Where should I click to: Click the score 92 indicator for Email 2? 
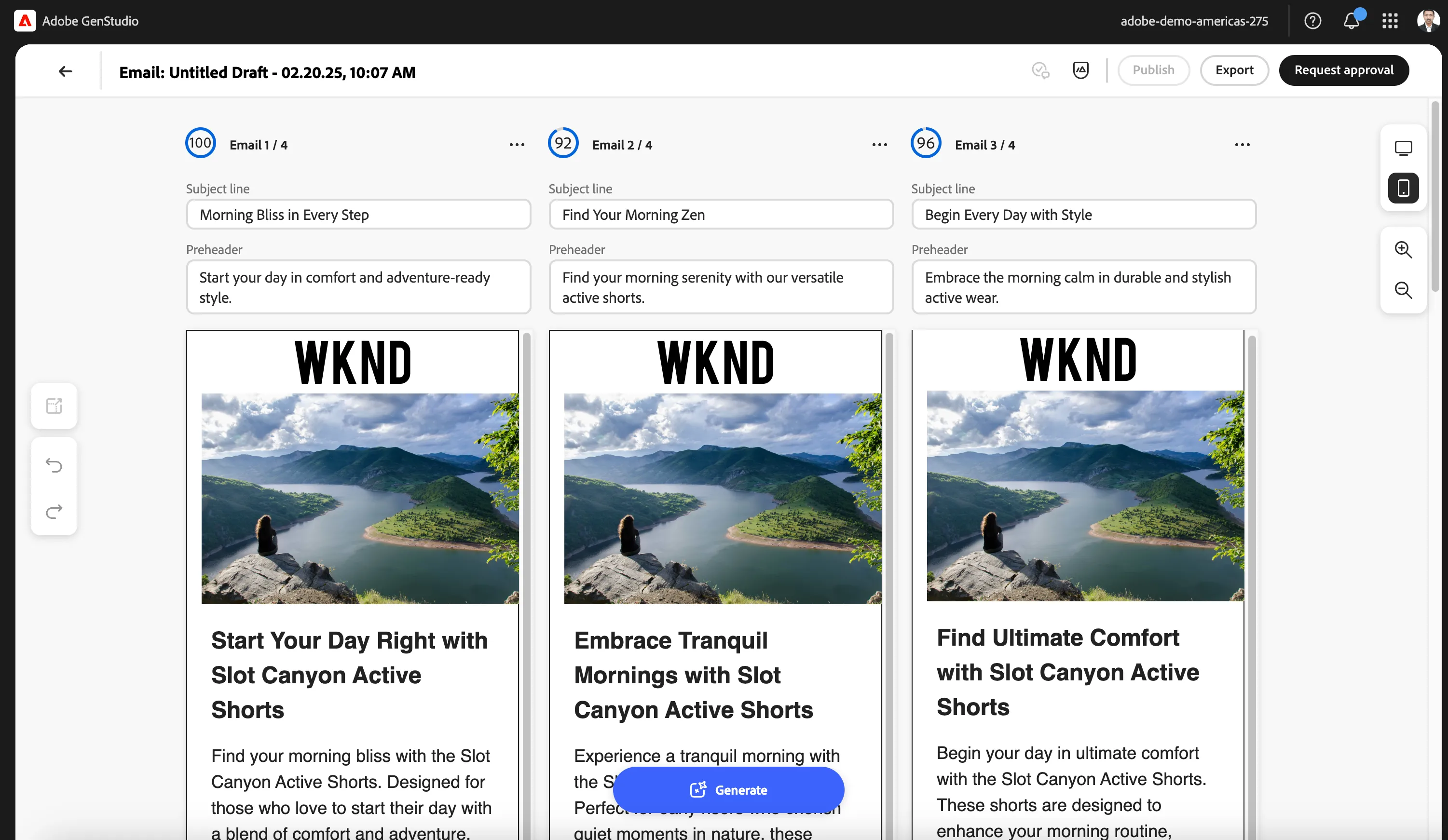pos(563,143)
